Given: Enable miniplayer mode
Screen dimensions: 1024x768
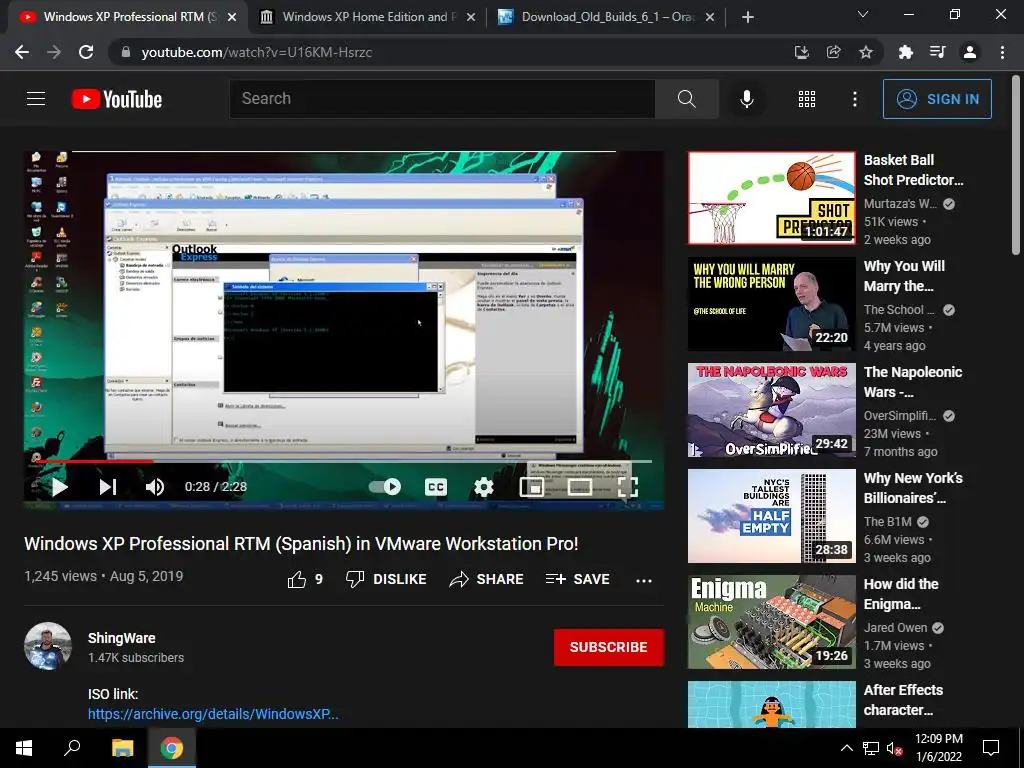Looking at the screenshot, I should (532, 487).
